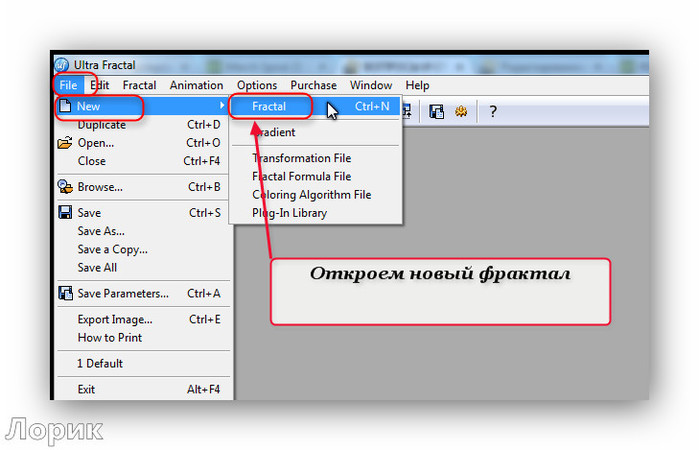Choose Transformation File from the submenu

pyautogui.click(x=301, y=158)
